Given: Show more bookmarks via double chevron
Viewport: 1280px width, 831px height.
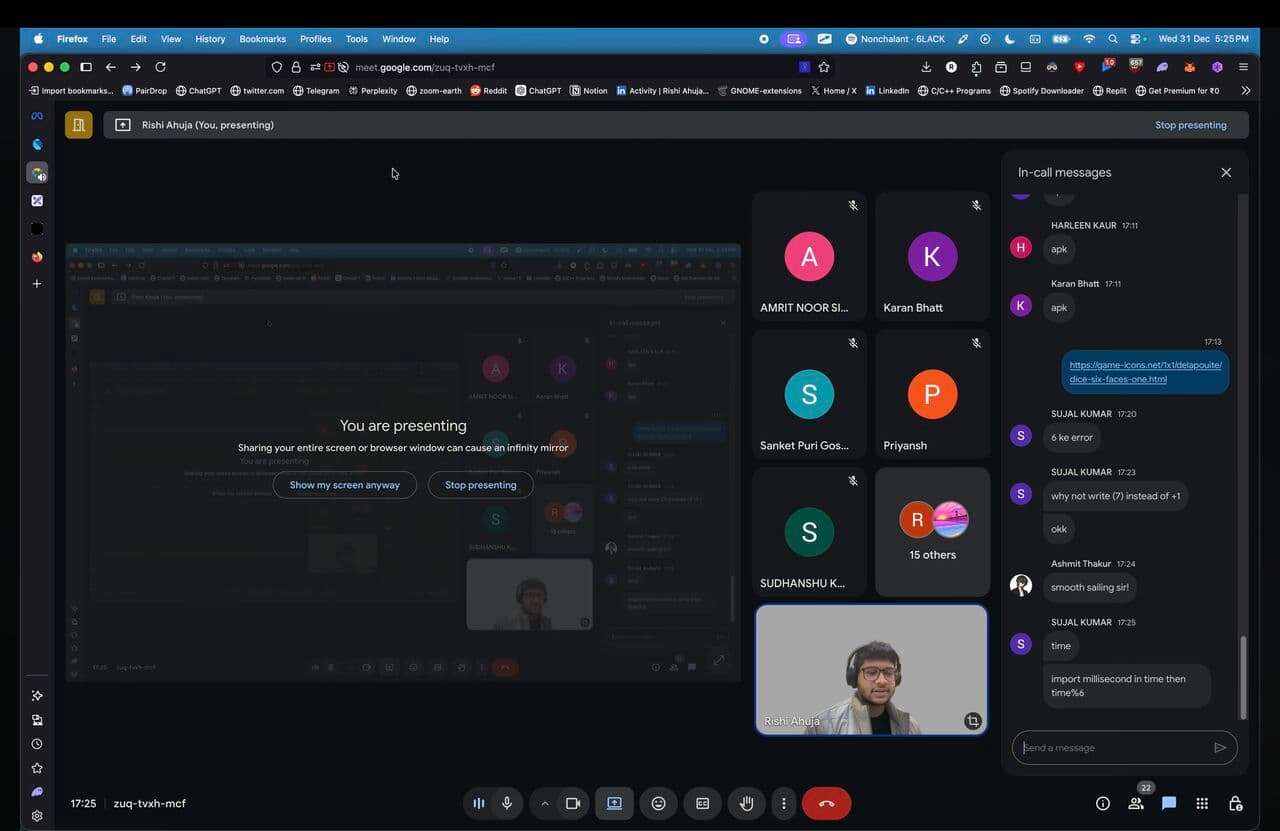Looking at the screenshot, I should [1245, 90].
